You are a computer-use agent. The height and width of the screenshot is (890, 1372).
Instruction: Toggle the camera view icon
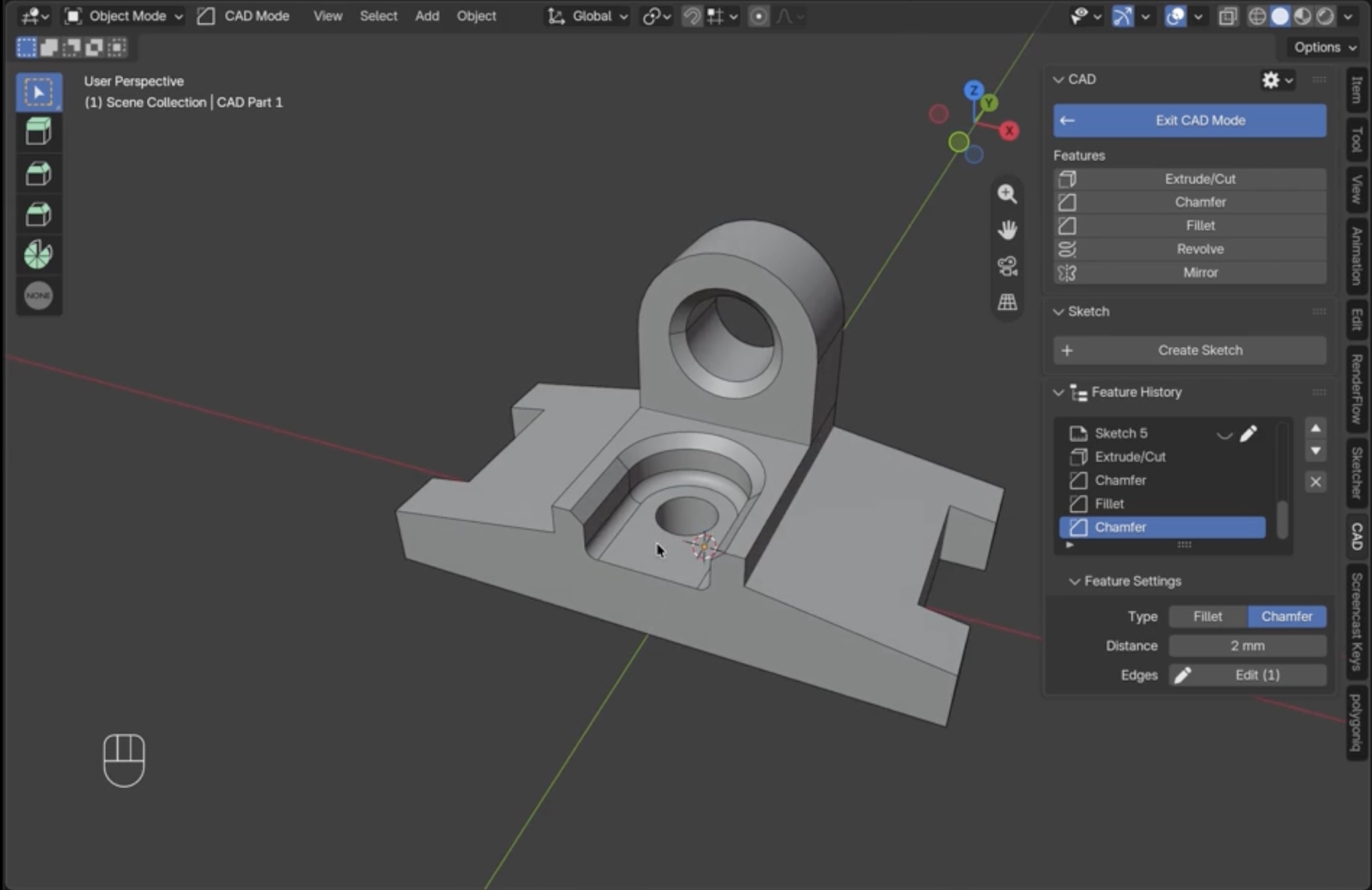pos(1008,266)
